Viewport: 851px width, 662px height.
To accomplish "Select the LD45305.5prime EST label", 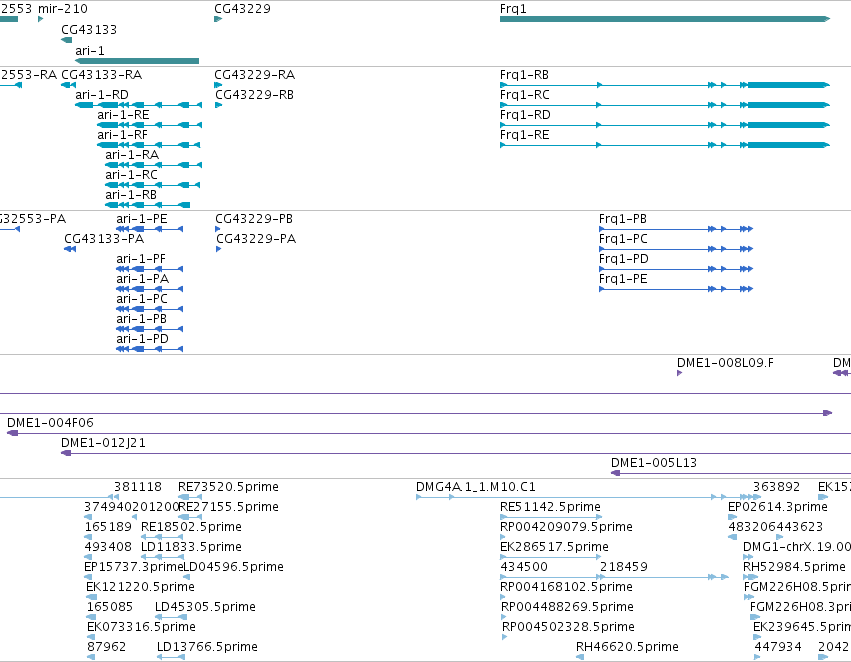I will click(205, 608).
